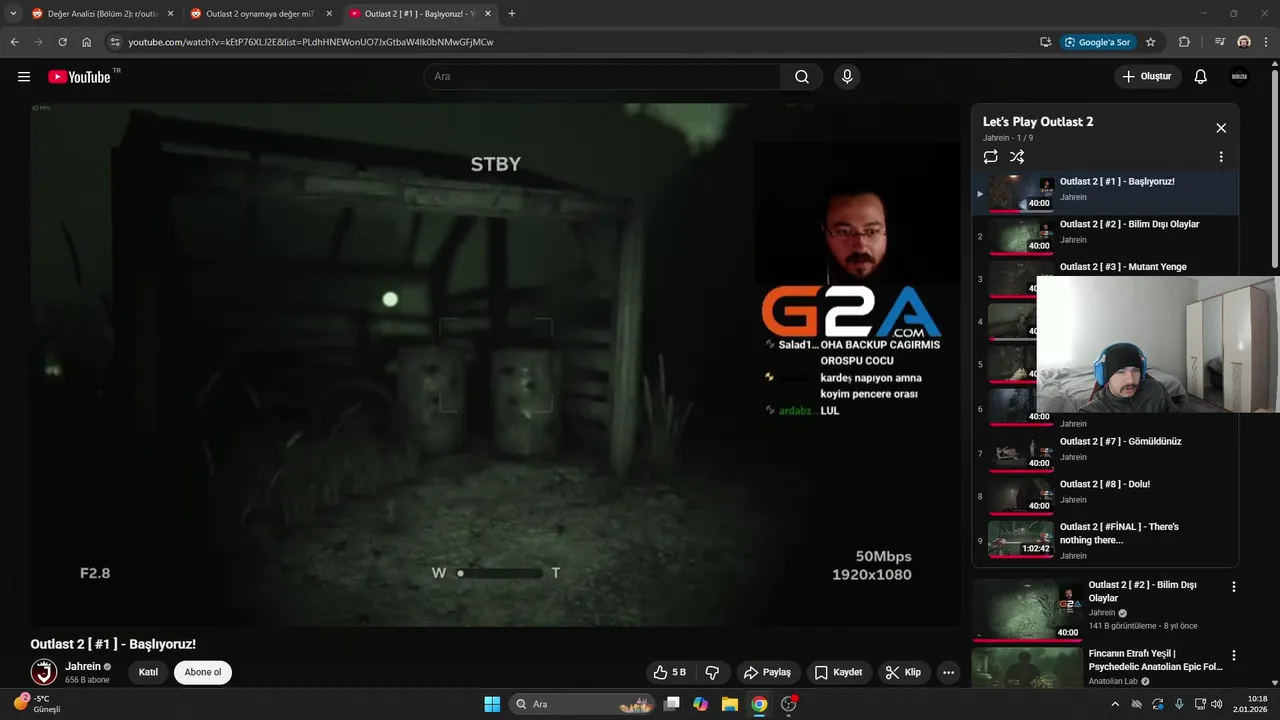Switch to the Değer Analizi (Bölüm 2) tab

coord(103,14)
